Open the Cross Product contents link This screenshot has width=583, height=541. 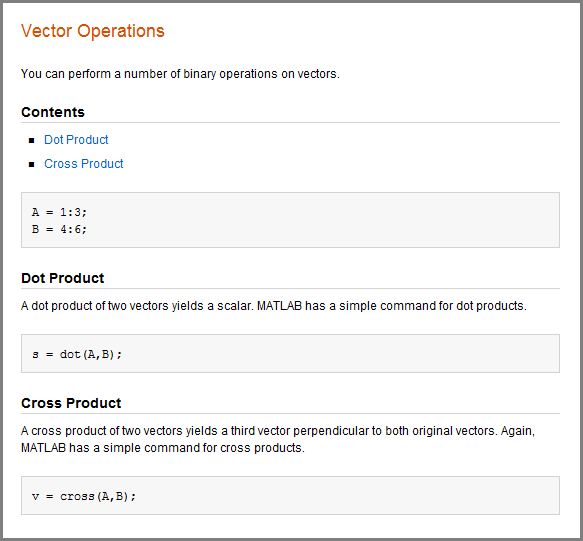point(84,164)
